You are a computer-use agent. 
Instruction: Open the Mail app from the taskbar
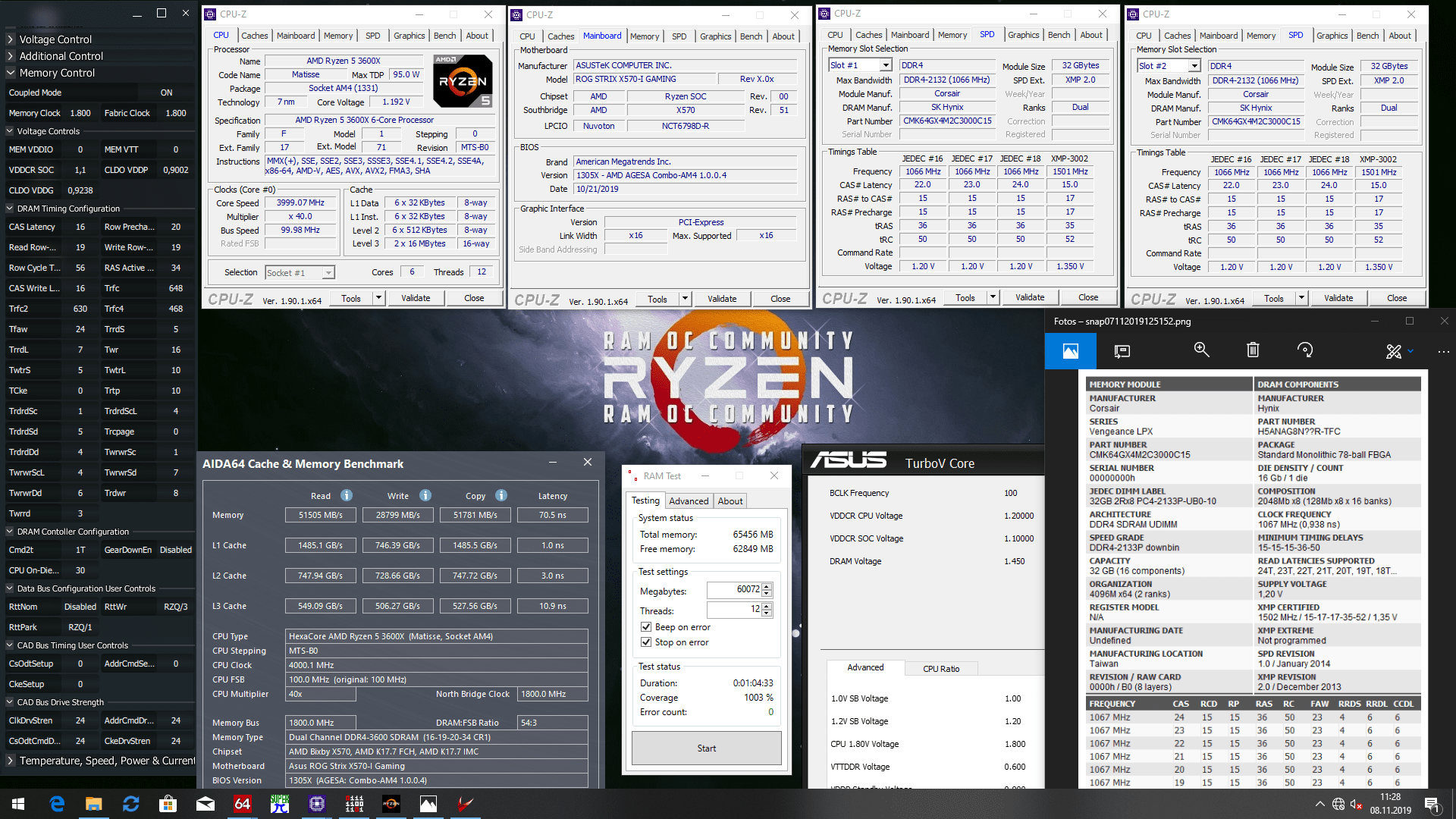[205, 804]
